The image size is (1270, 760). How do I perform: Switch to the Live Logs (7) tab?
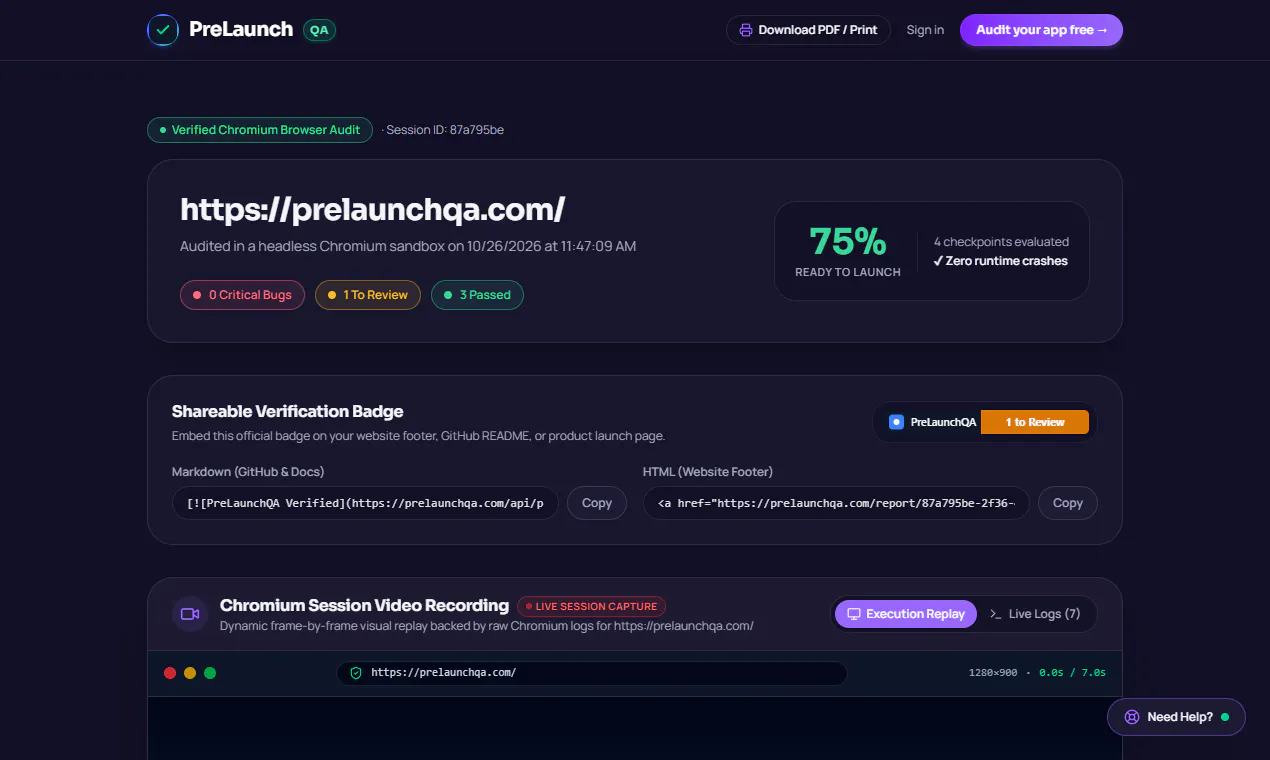pyautogui.click(x=1035, y=614)
